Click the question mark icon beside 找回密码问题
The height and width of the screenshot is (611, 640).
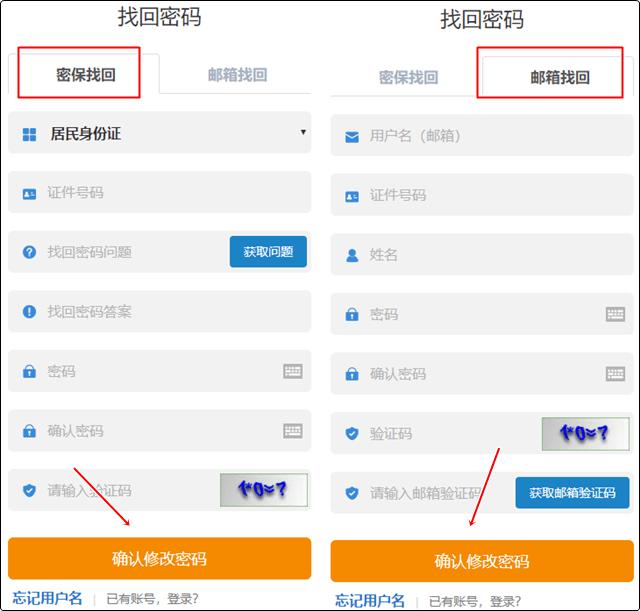(29, 252)
